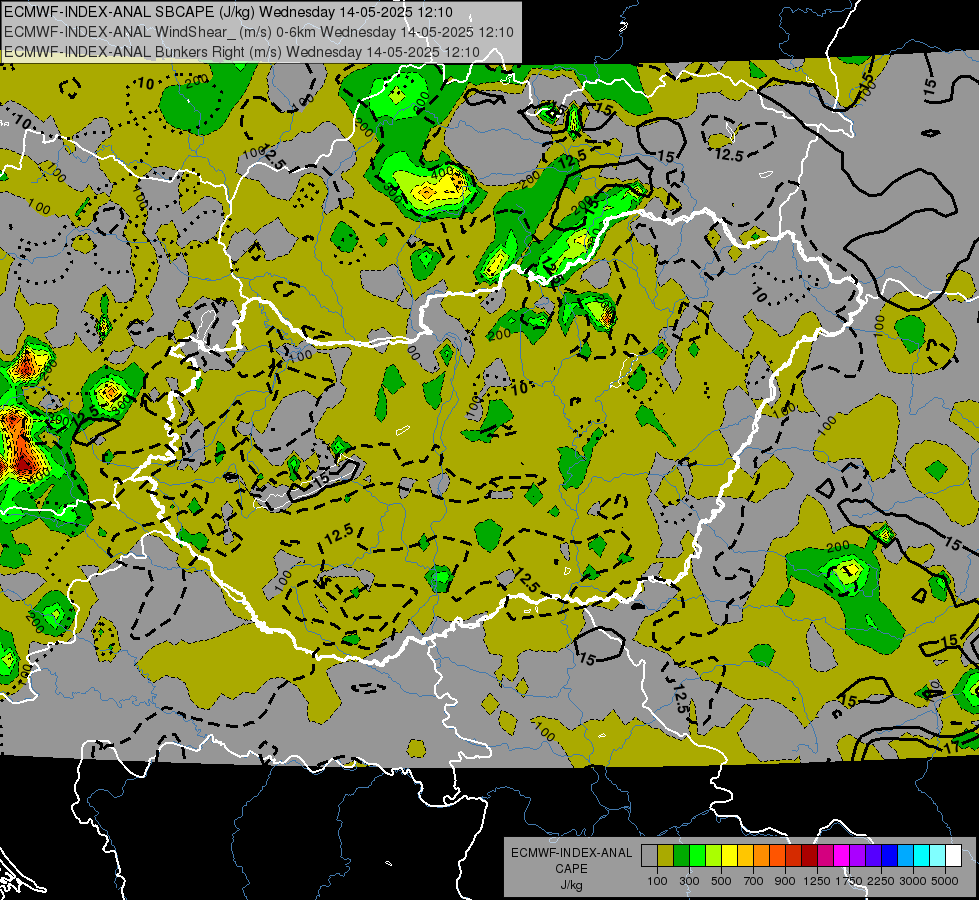Click the amber swatch left of 700
This screenshot has width=979, height=900.
(x=745, y=855)
